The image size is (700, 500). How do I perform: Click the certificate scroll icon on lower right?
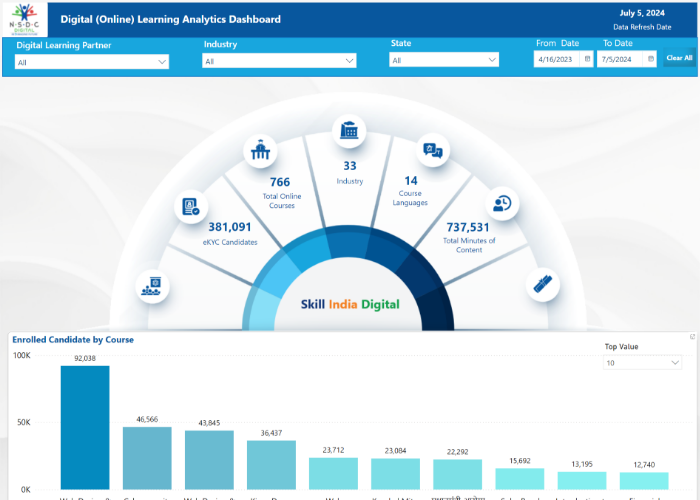click(x=543, y=284)
